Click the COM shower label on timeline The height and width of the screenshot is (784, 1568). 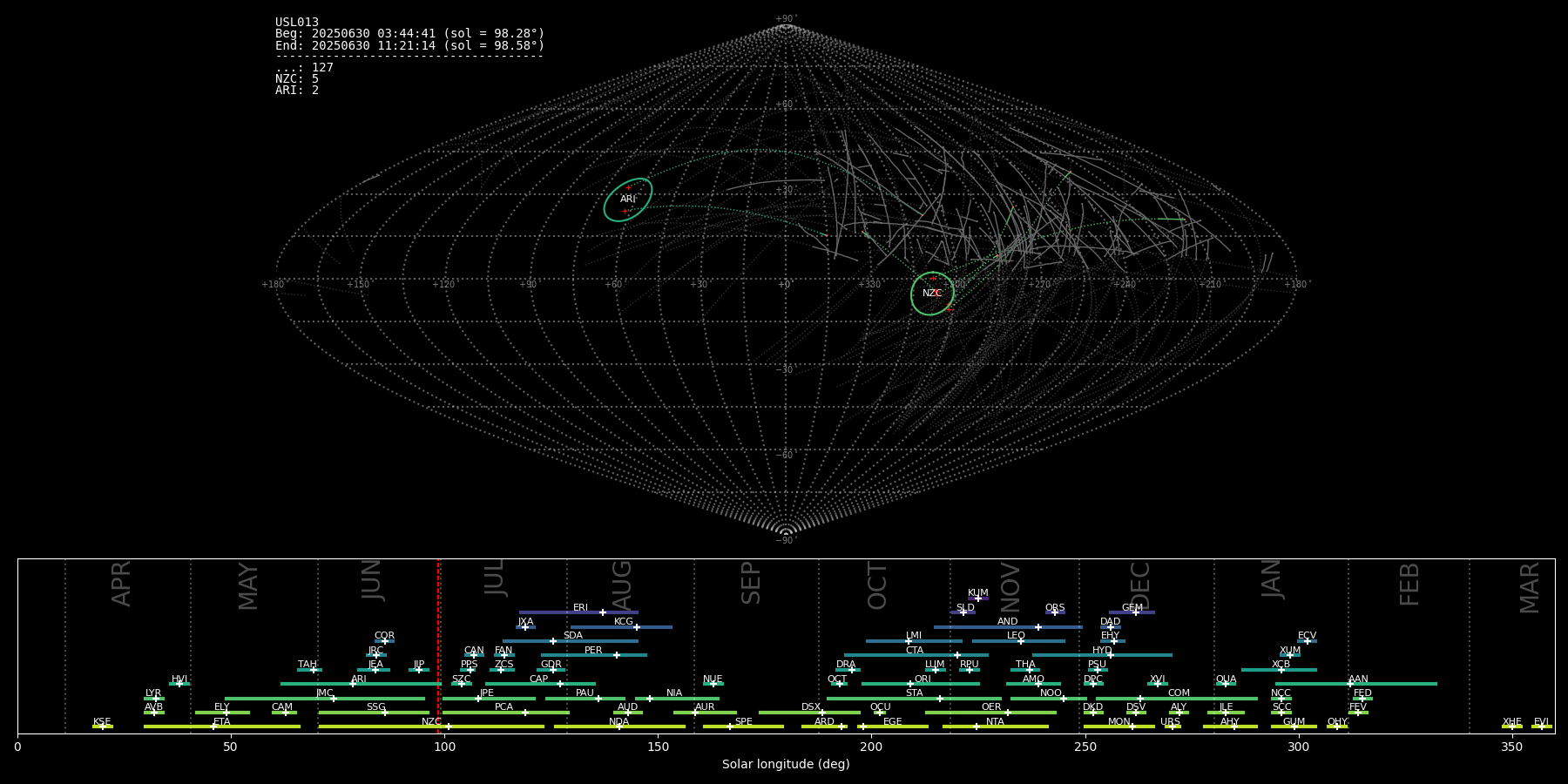pyautogui.click(x=1179, y=693)
